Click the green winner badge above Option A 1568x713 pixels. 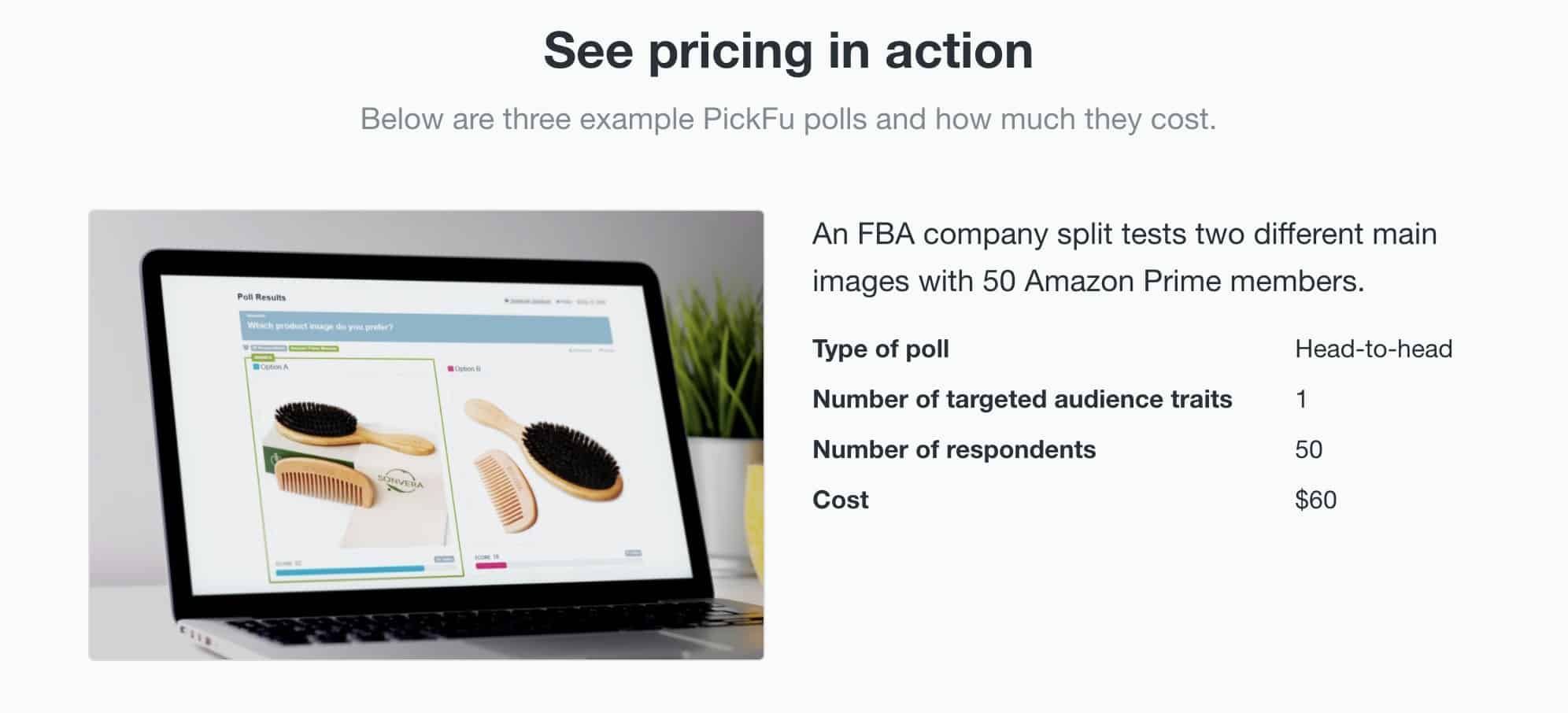[262, 357]
